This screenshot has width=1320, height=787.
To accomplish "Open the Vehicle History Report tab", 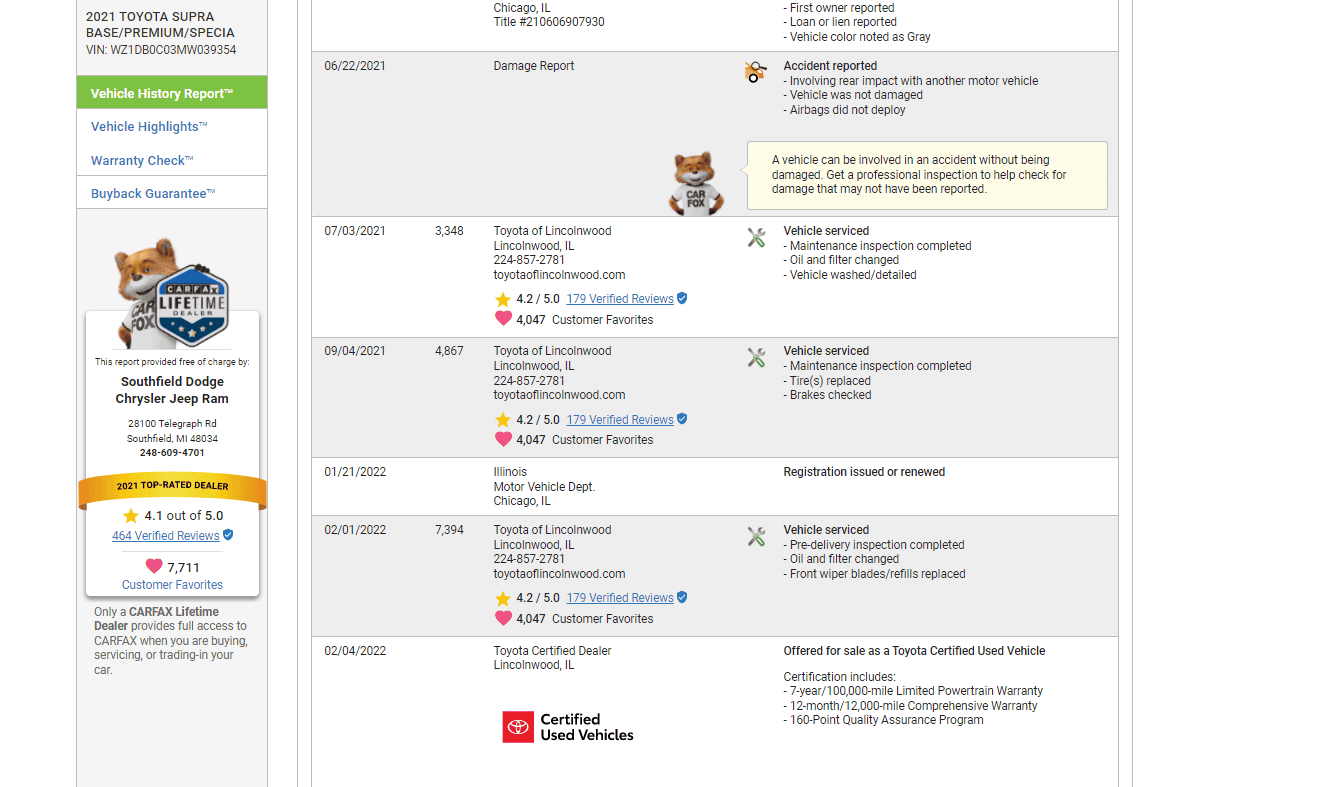I will 172,93.
